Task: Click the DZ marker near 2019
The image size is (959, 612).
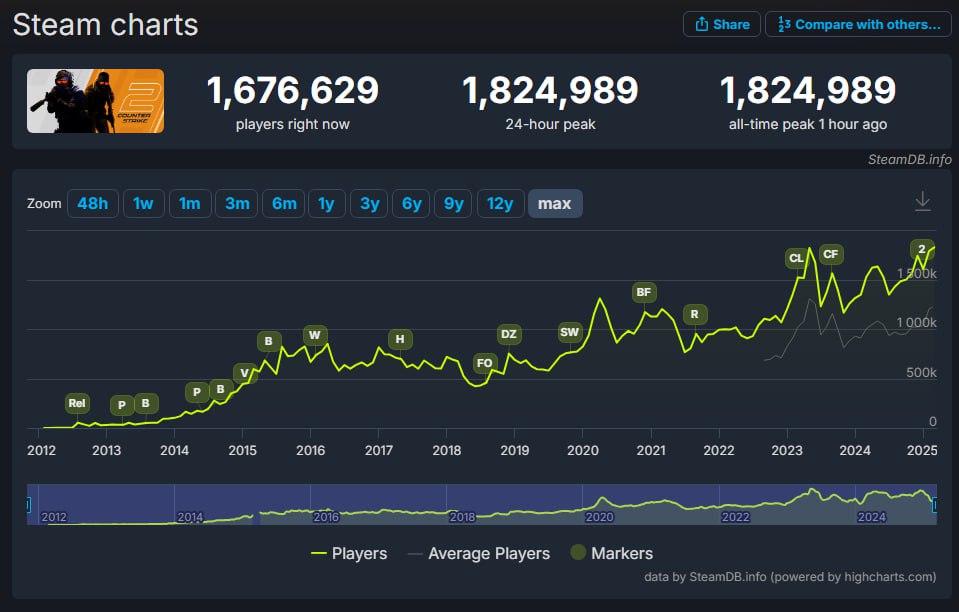Action: coord(509,334)
